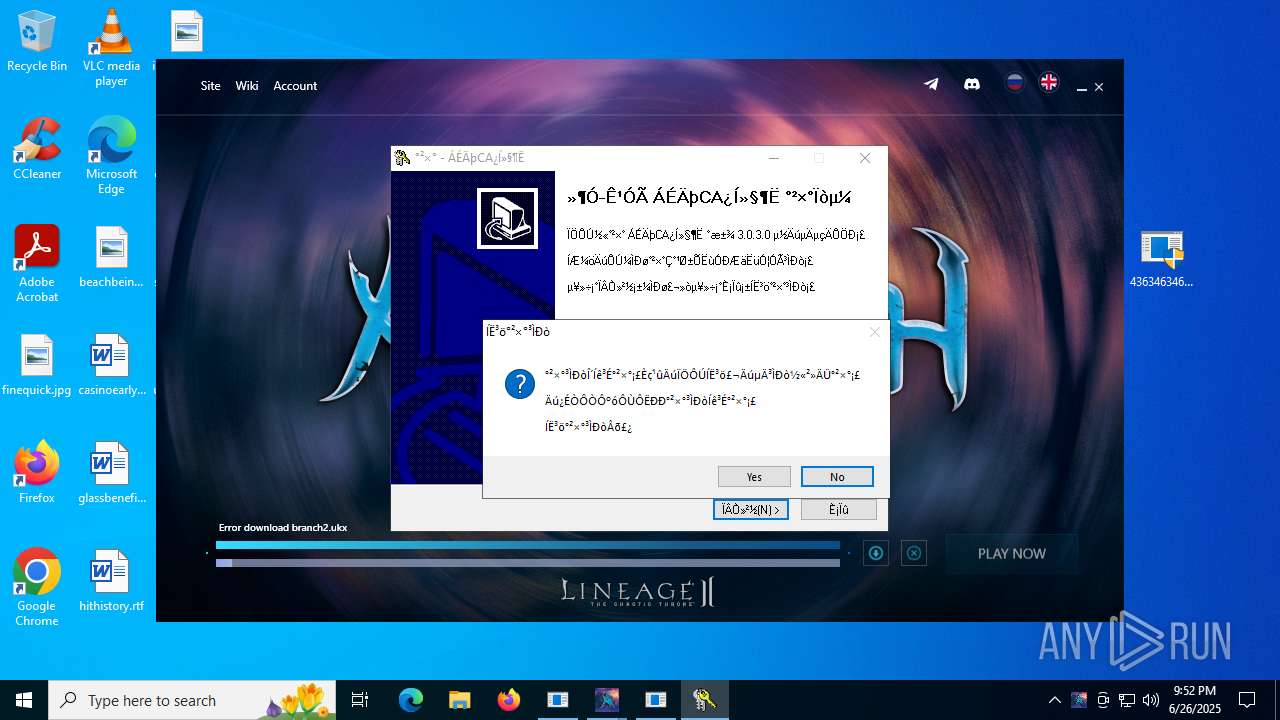Switch to installer taskbar item
Image resolution: width=1280 pixels, height=720 pixels.
(x=705, y=700)
